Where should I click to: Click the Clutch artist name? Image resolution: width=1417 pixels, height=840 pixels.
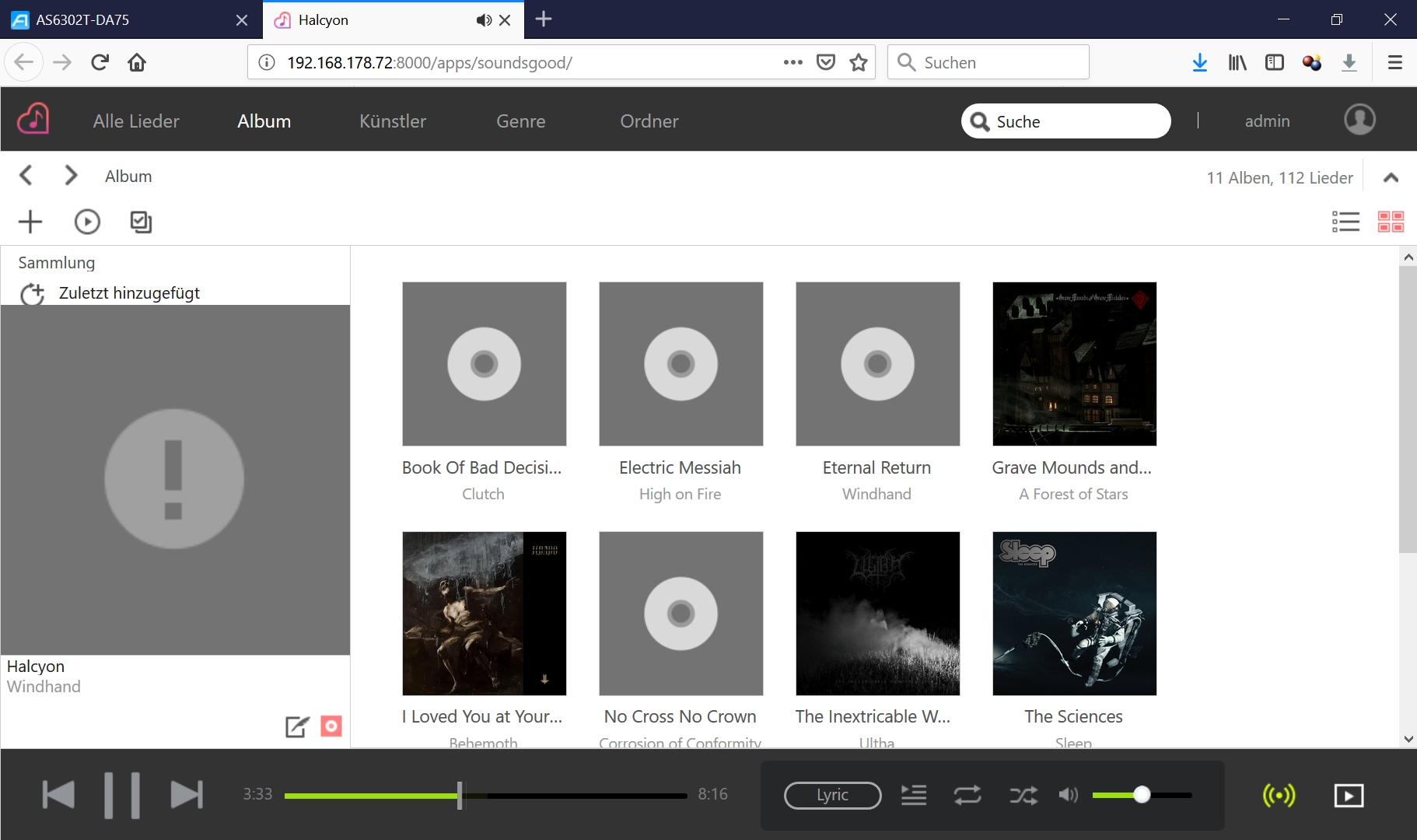click(x=483, y=494)
